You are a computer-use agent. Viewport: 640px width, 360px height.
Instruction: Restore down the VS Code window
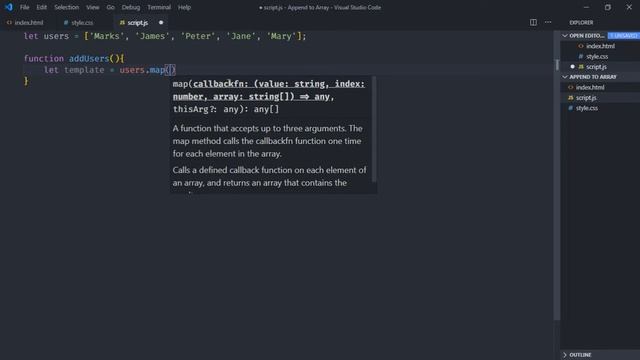coord(608,7)
